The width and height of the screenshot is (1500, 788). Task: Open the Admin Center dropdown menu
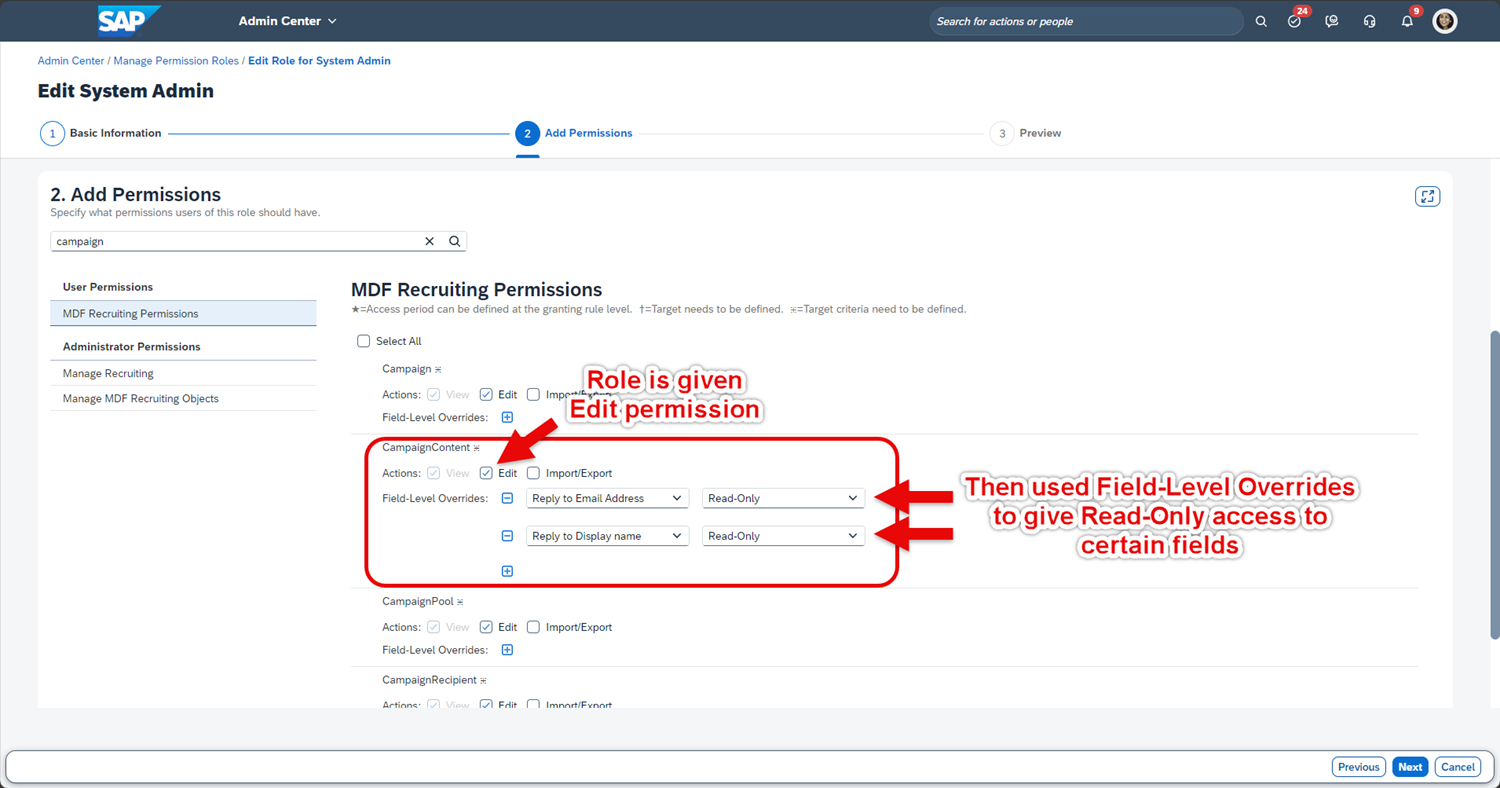click(x=288, y=21)
